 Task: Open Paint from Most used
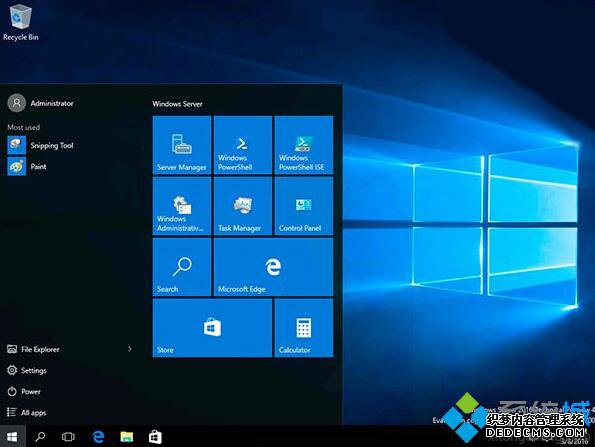pos(27,167)
